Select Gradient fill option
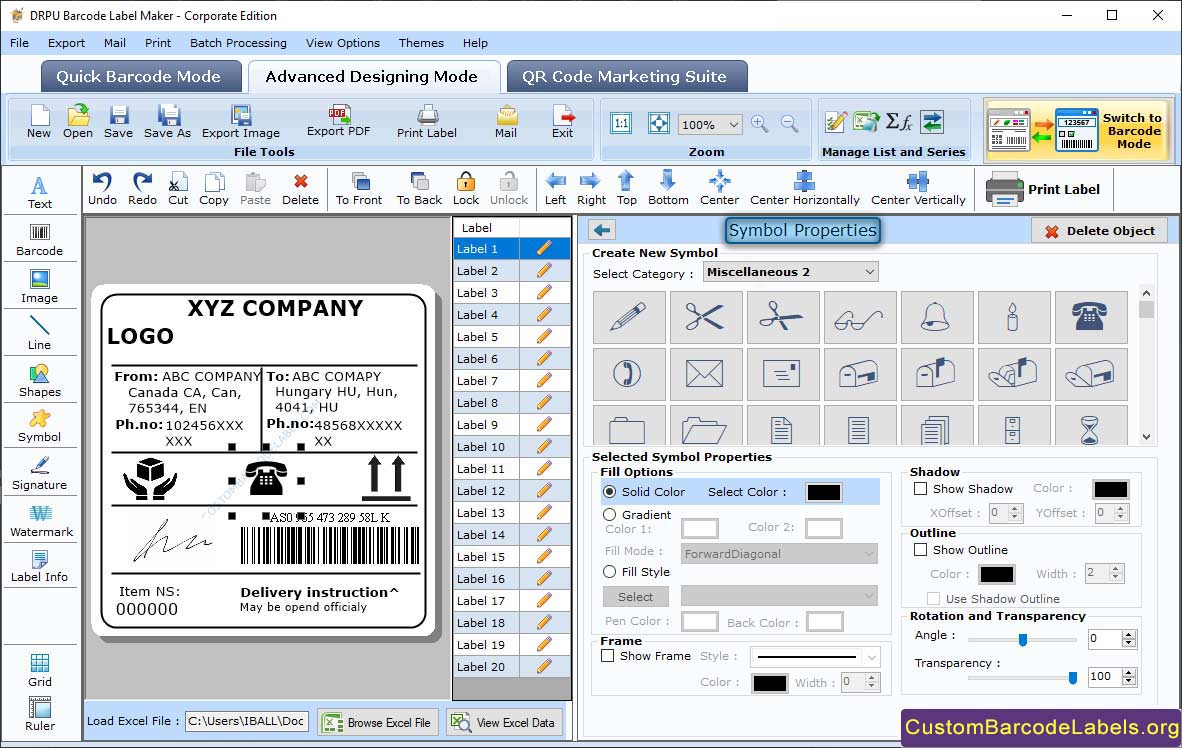Viewport: 1182px width, 748px height. pos(610,514)
